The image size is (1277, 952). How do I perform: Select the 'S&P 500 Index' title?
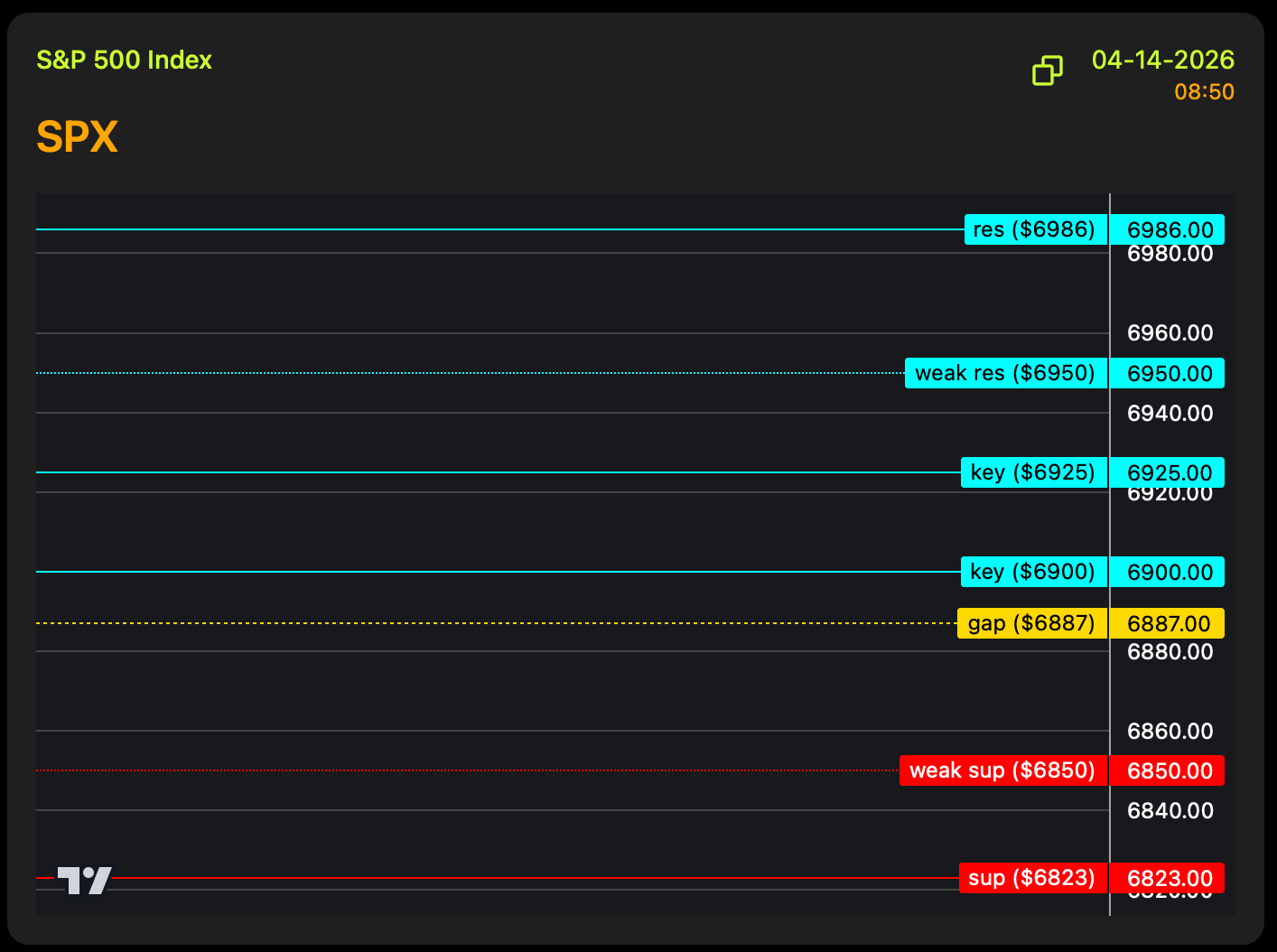125,60
